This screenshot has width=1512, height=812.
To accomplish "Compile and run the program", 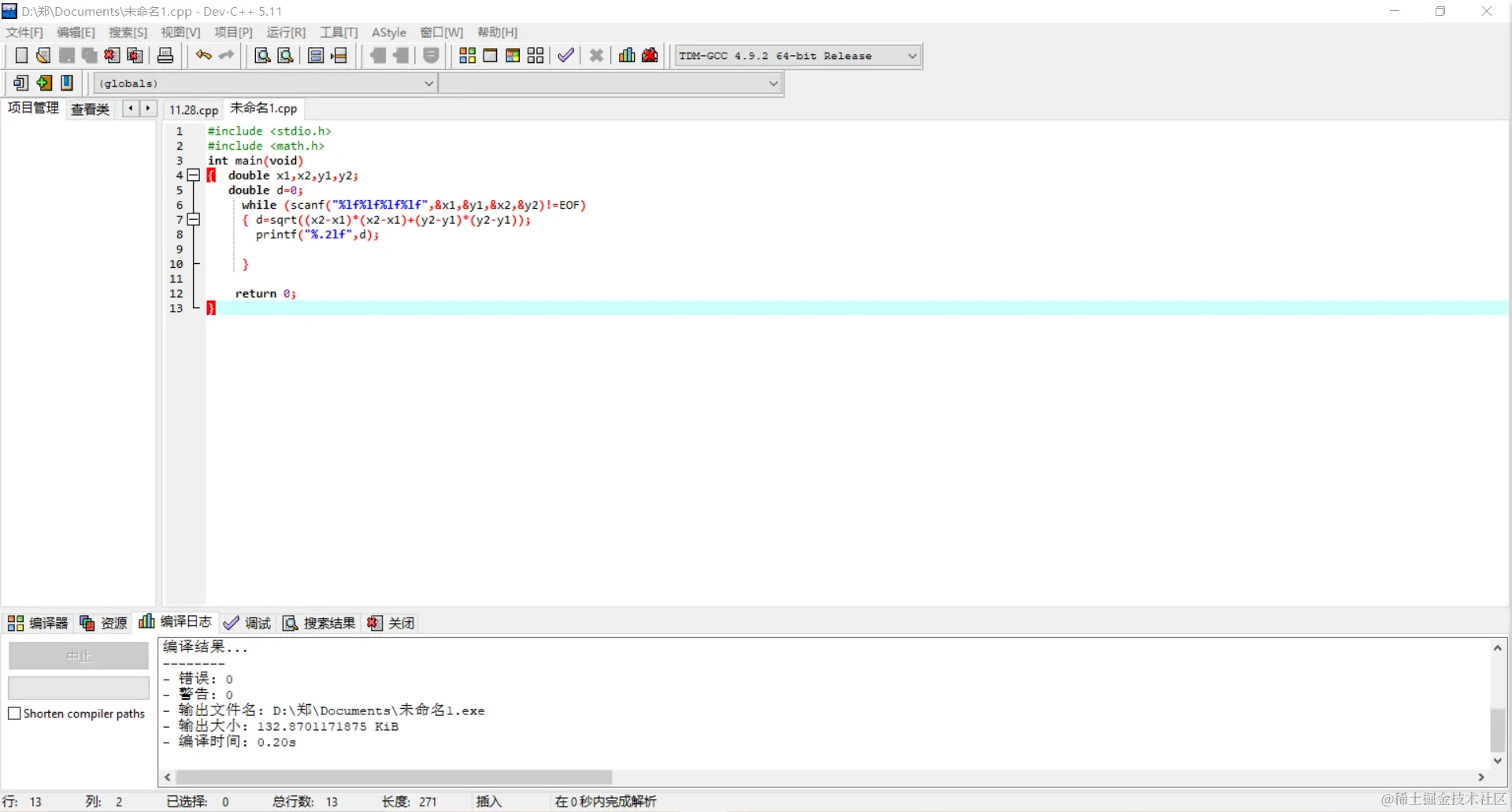I will tap(513, 55).
